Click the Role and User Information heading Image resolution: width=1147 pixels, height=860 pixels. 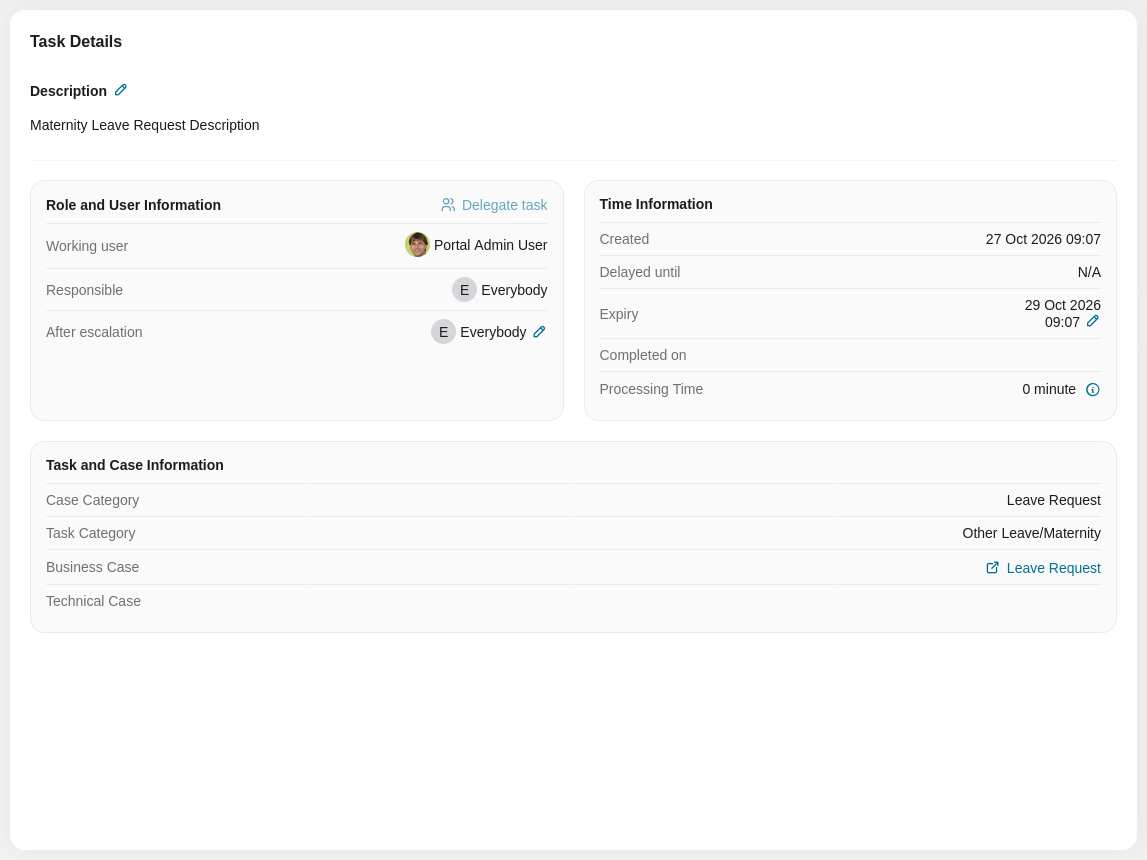(x=133, y=205)
